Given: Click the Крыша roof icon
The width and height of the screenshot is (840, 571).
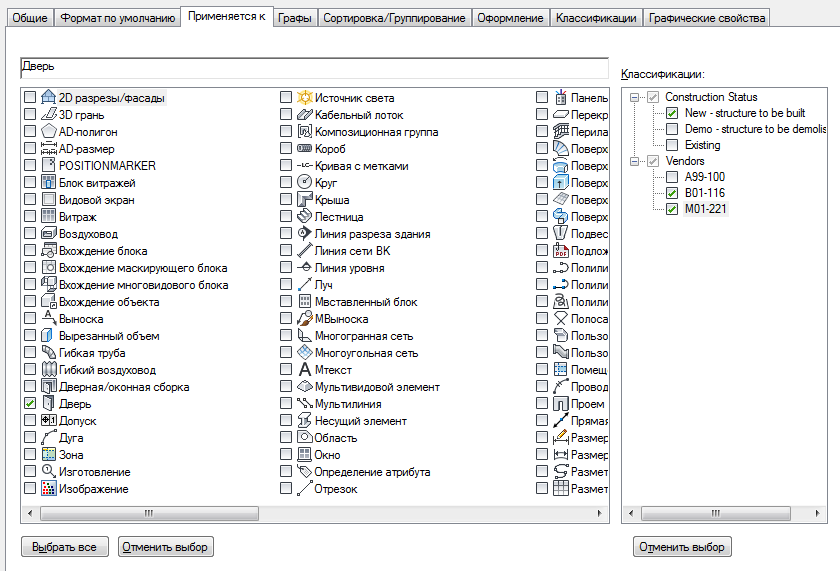Looking at the screenshot, I should [x=305, y=199].
